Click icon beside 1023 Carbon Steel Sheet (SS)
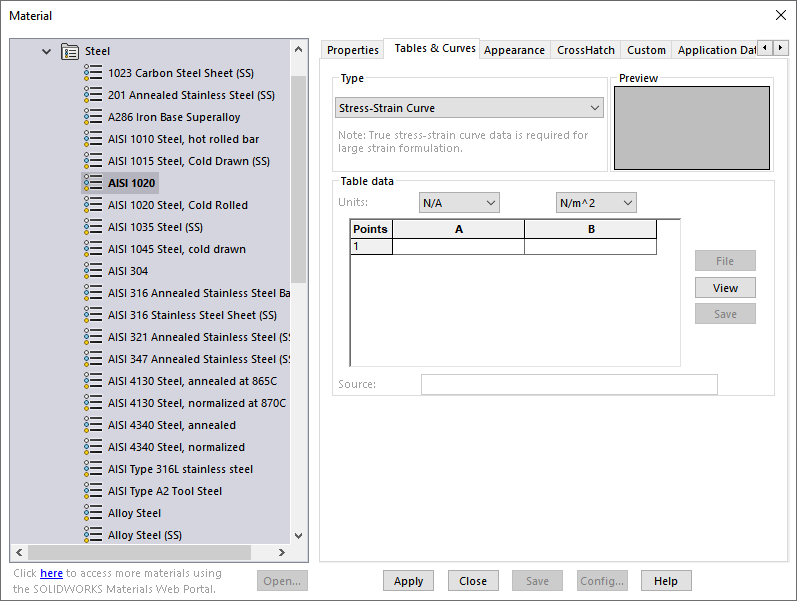The height and width of the screenshot is (601, 797). [x=93, y=73]
